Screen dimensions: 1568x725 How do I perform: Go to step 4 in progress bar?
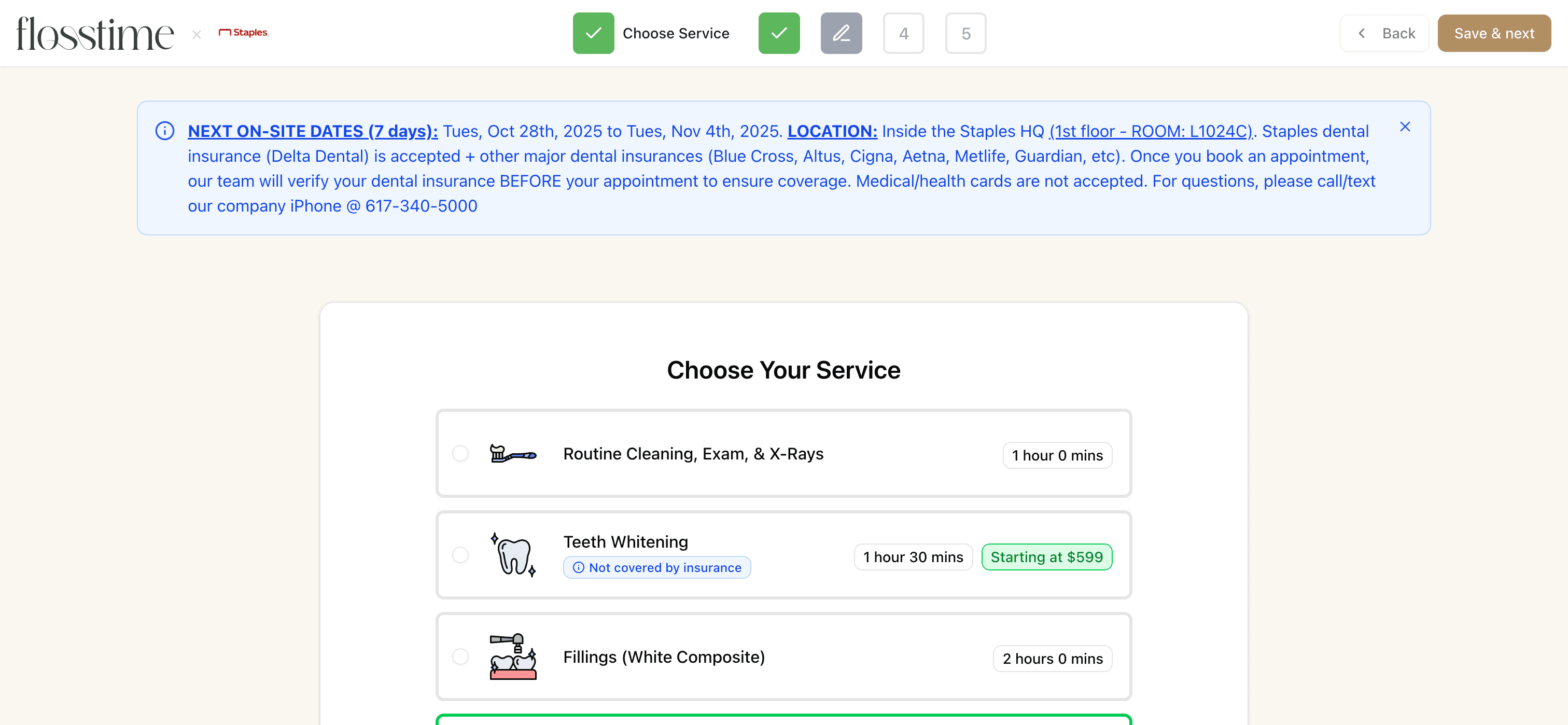coord(903,34)
